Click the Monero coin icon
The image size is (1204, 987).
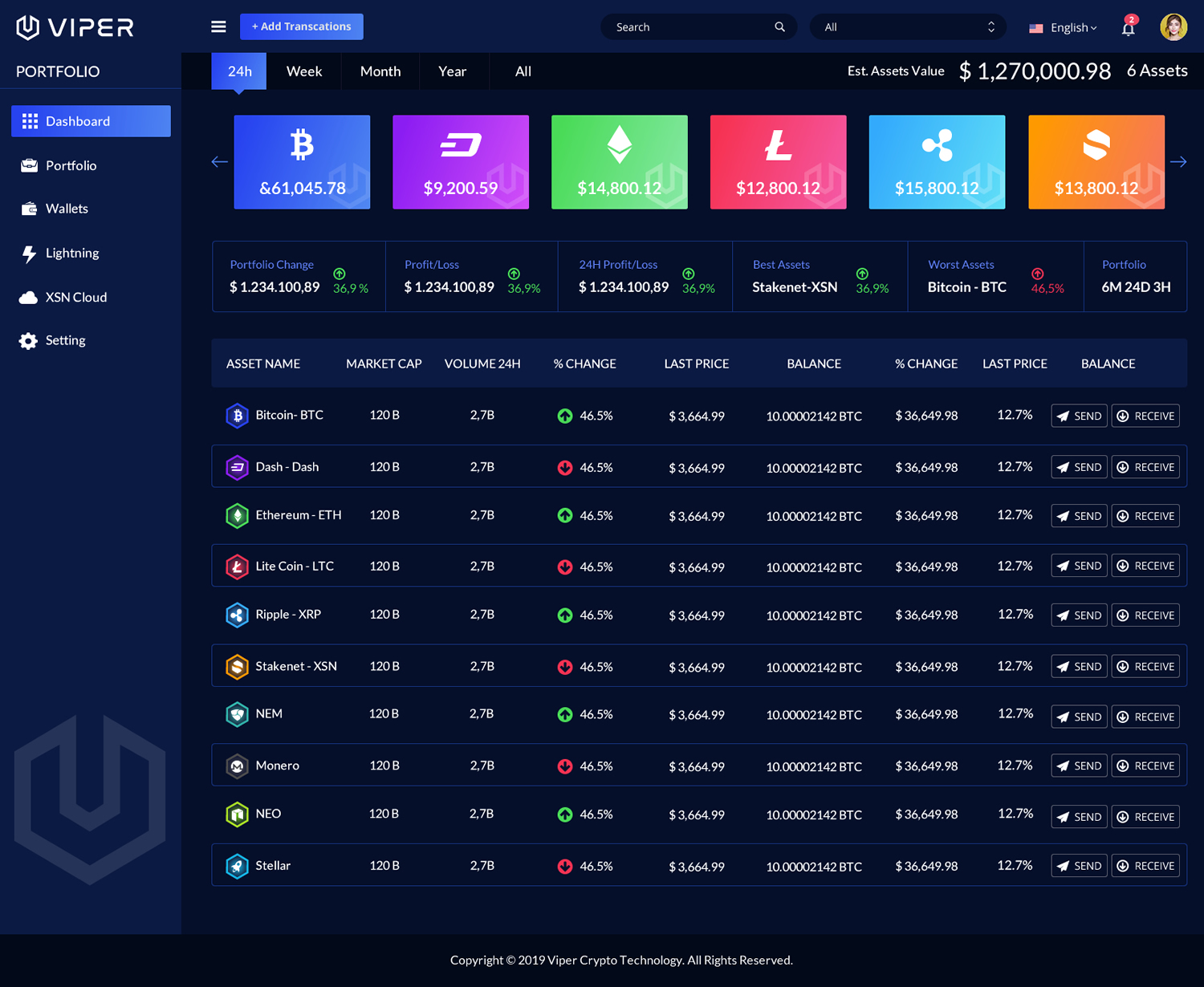click(237, 766)
